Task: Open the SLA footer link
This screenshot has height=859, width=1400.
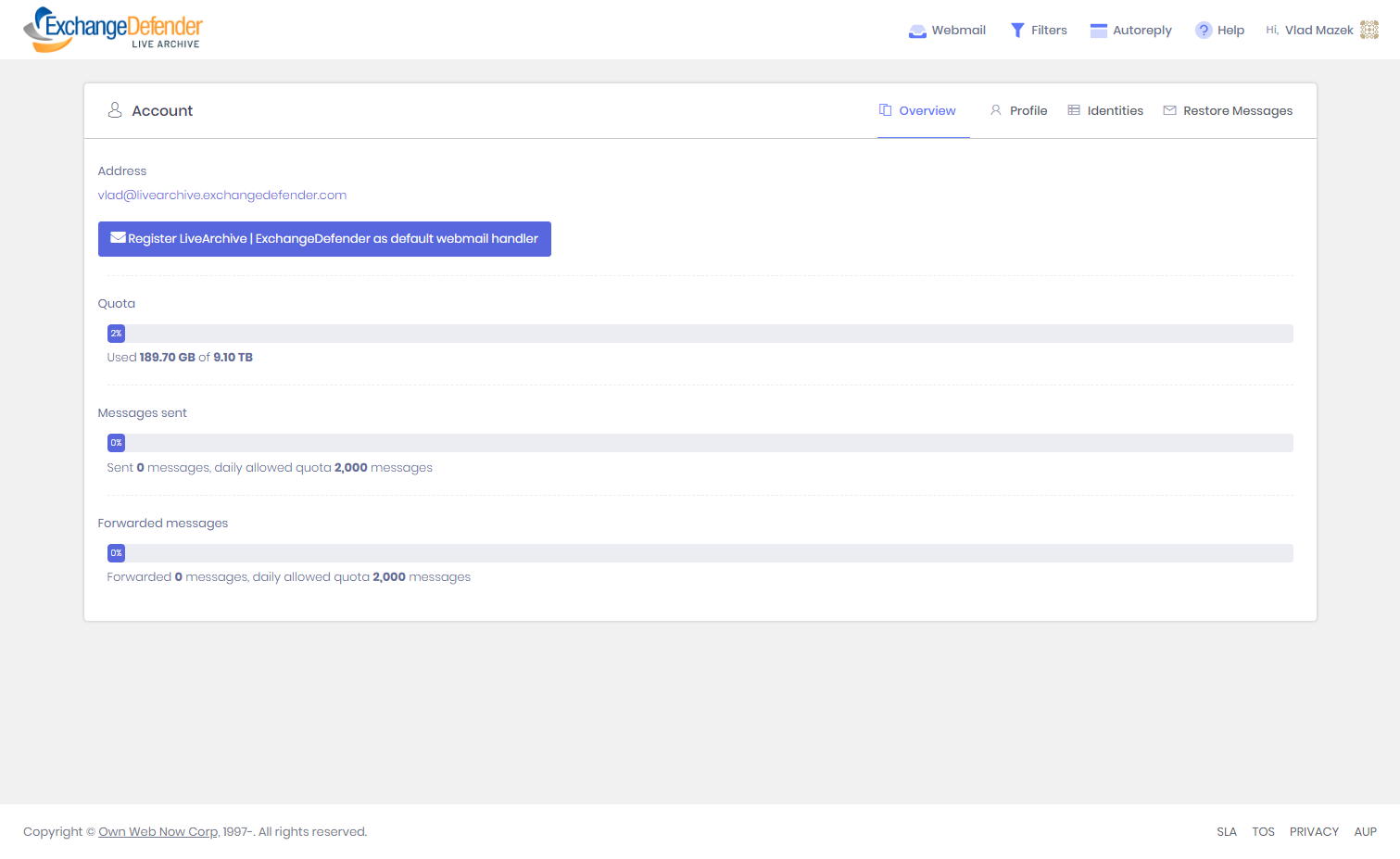Action: click(1227, 832)
